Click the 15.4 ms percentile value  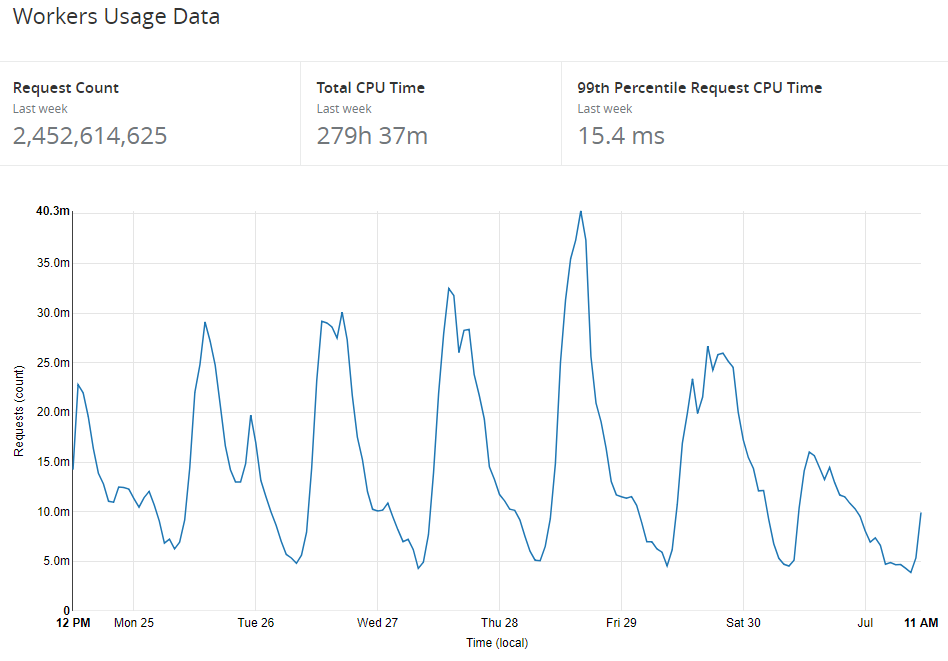(x=620, y=136)
